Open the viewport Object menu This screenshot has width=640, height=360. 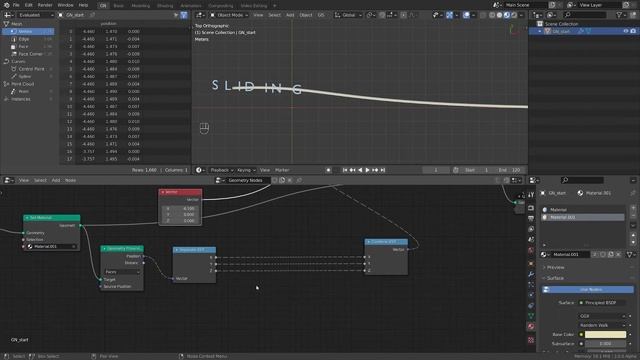tap(306, 15)
